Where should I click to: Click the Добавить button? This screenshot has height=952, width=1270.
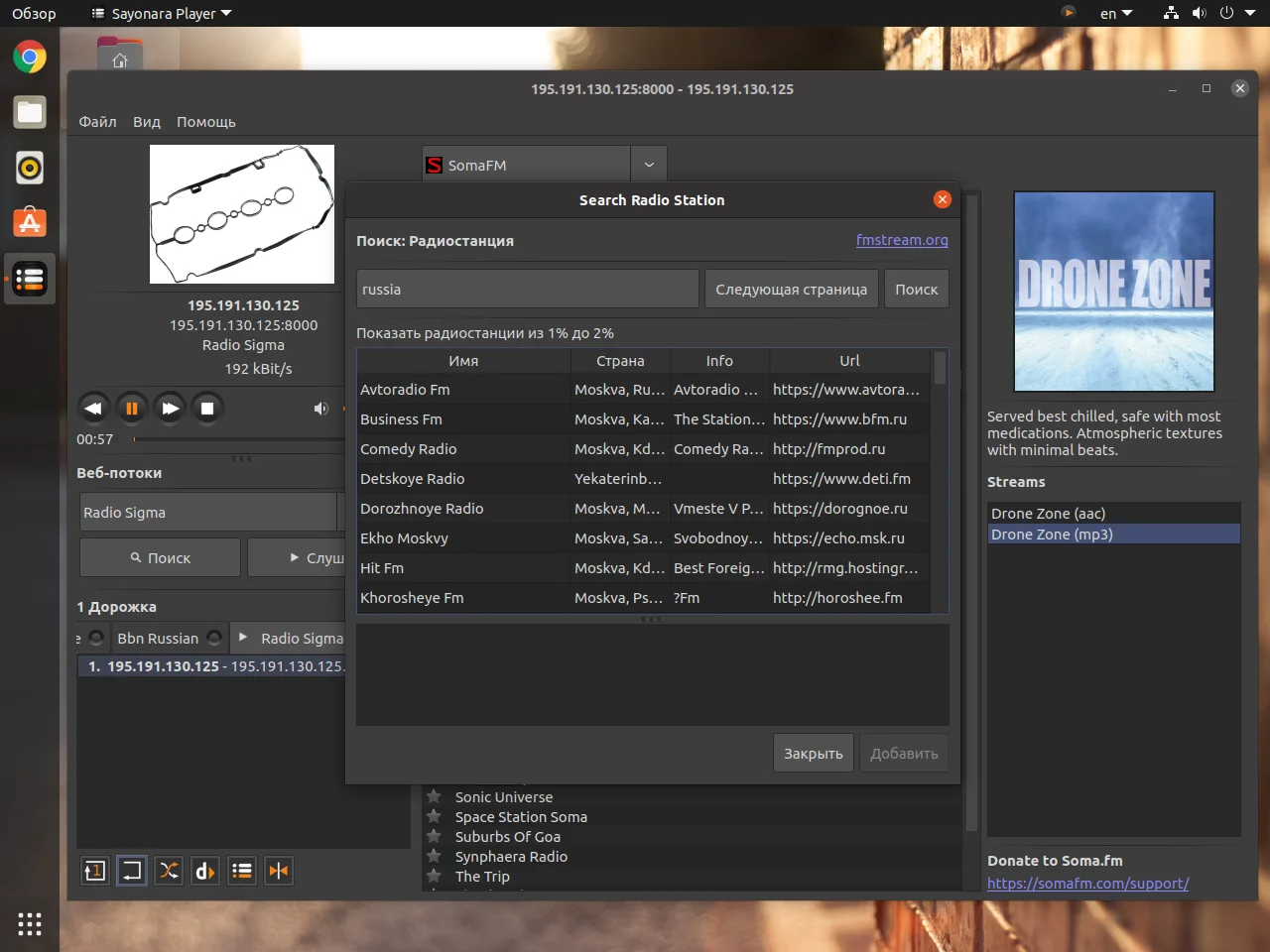click(905, 753)
